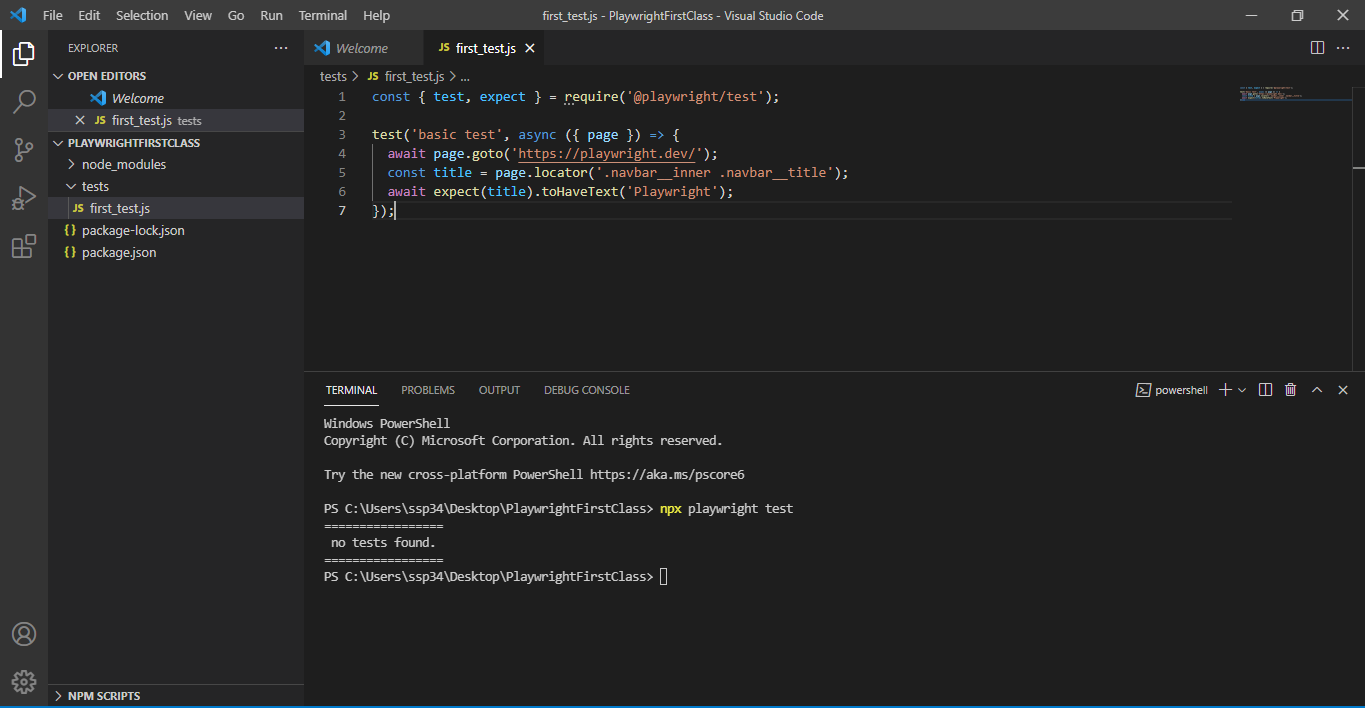
Task: Open the Extensions view
Action: coord(24,246)
